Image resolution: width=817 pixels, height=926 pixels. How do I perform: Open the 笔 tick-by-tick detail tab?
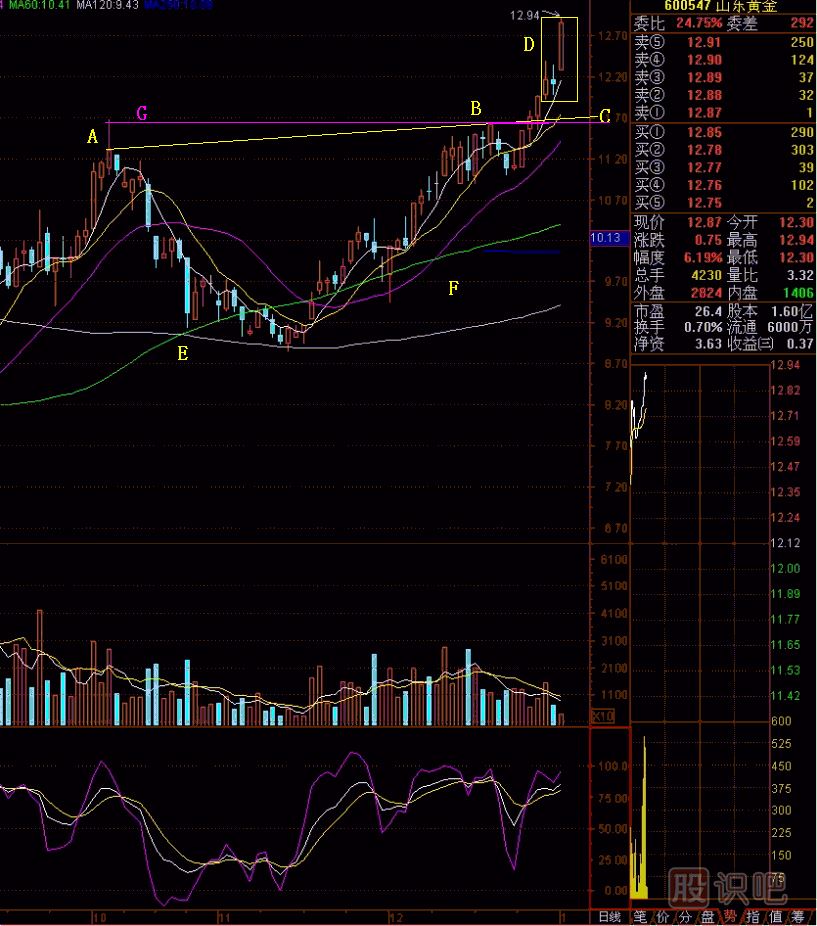(639, 917)
